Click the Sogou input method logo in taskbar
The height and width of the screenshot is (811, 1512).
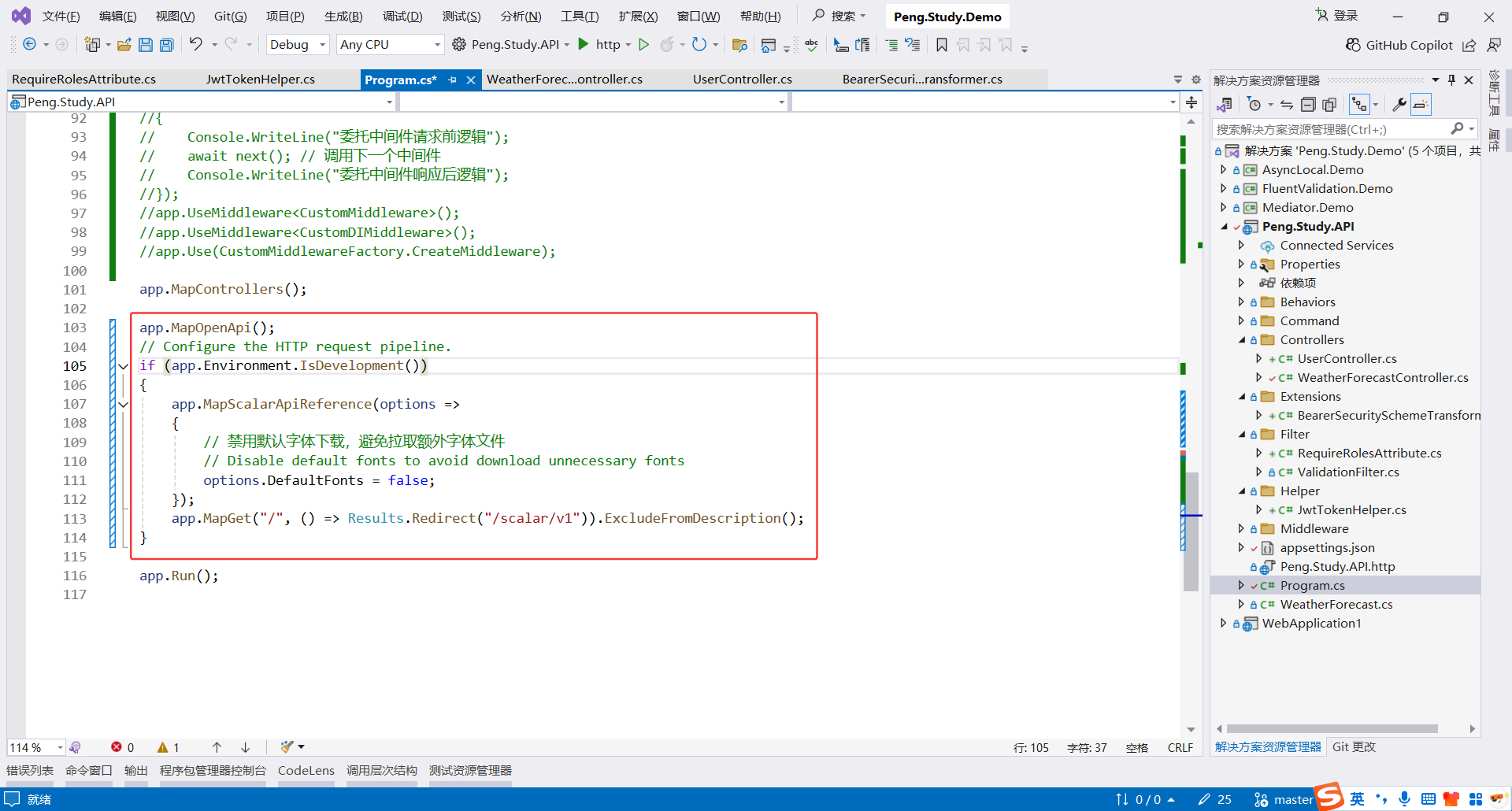[x=1329, y=797]
